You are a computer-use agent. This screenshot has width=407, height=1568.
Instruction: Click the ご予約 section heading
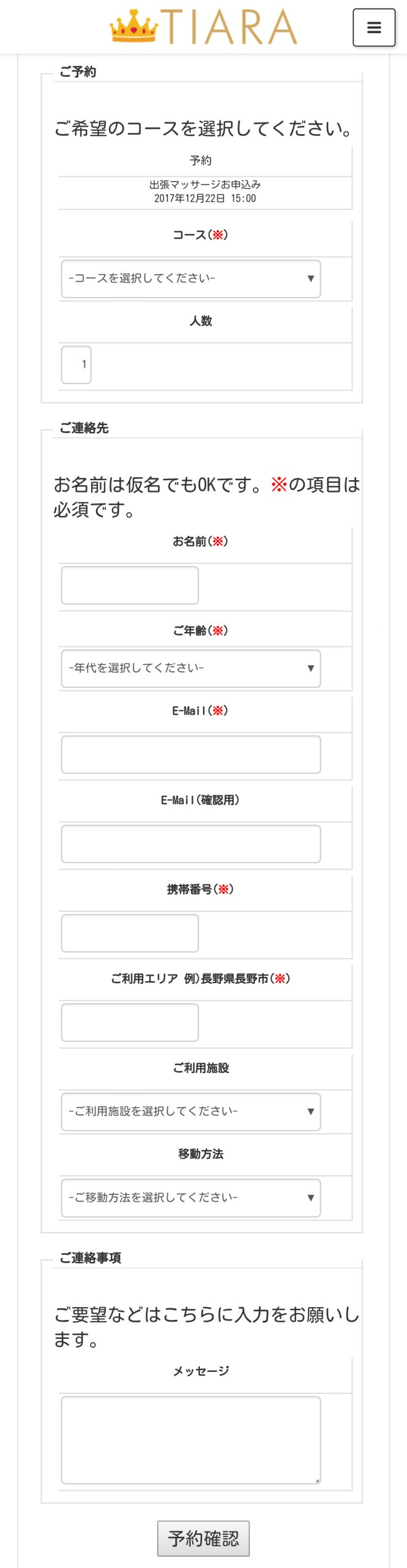click(x=78, y=72)
